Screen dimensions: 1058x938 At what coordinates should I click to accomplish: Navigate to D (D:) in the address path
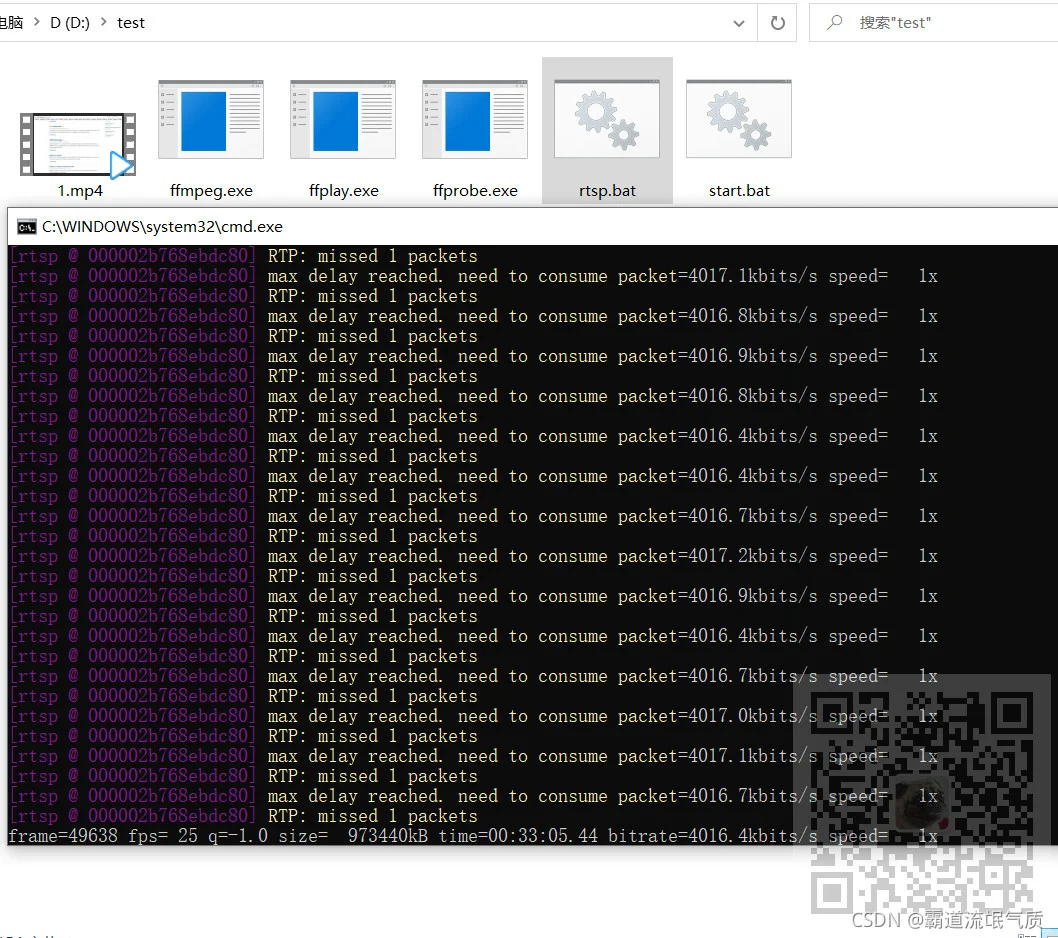tap(69, 23)
